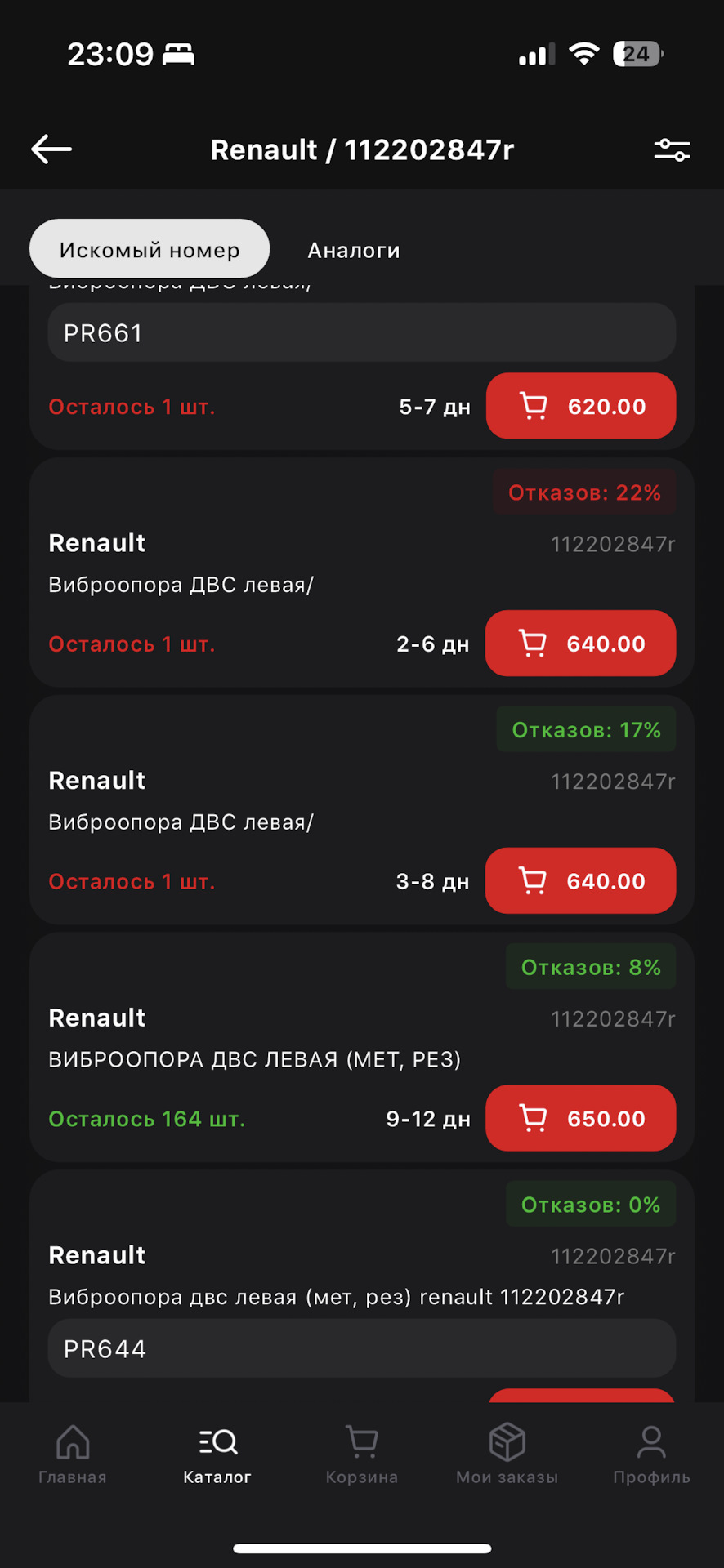The image size is (724, 1568).
Task: Tap the PR661 field
Action: pos(362,332)
